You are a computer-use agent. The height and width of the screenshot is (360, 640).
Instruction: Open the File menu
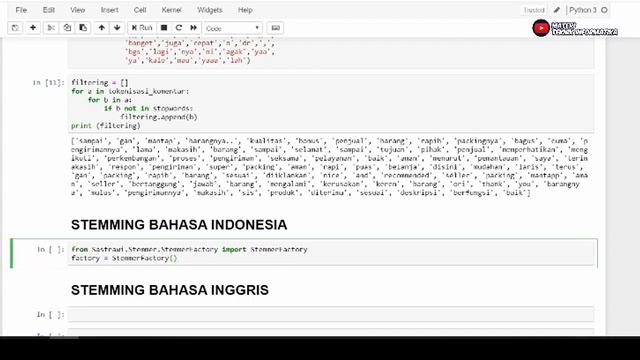(21, 10)
